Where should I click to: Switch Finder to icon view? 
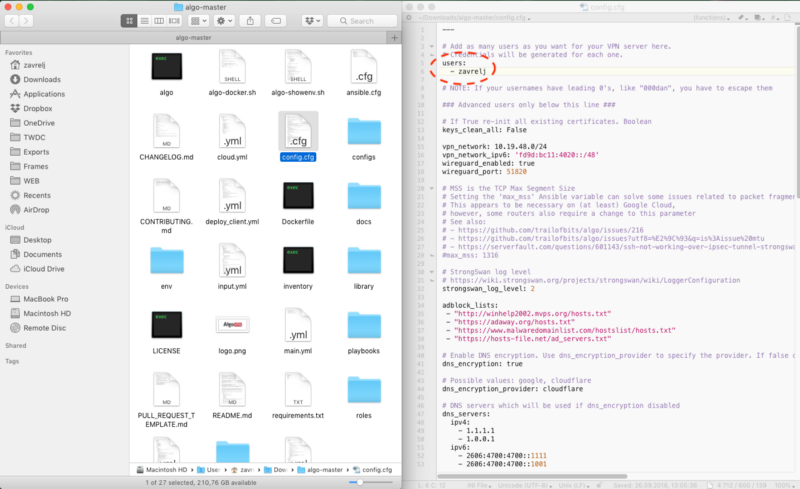coord(129,21)
